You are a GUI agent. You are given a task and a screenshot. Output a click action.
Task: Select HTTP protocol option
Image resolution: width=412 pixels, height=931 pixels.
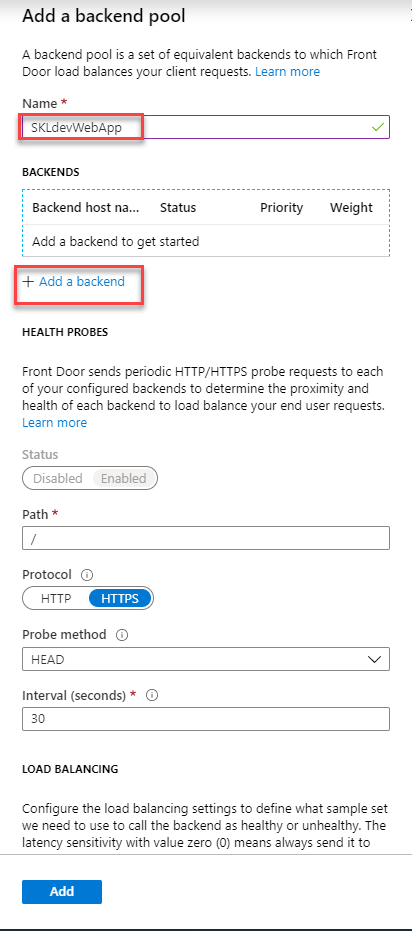(56, 598)
